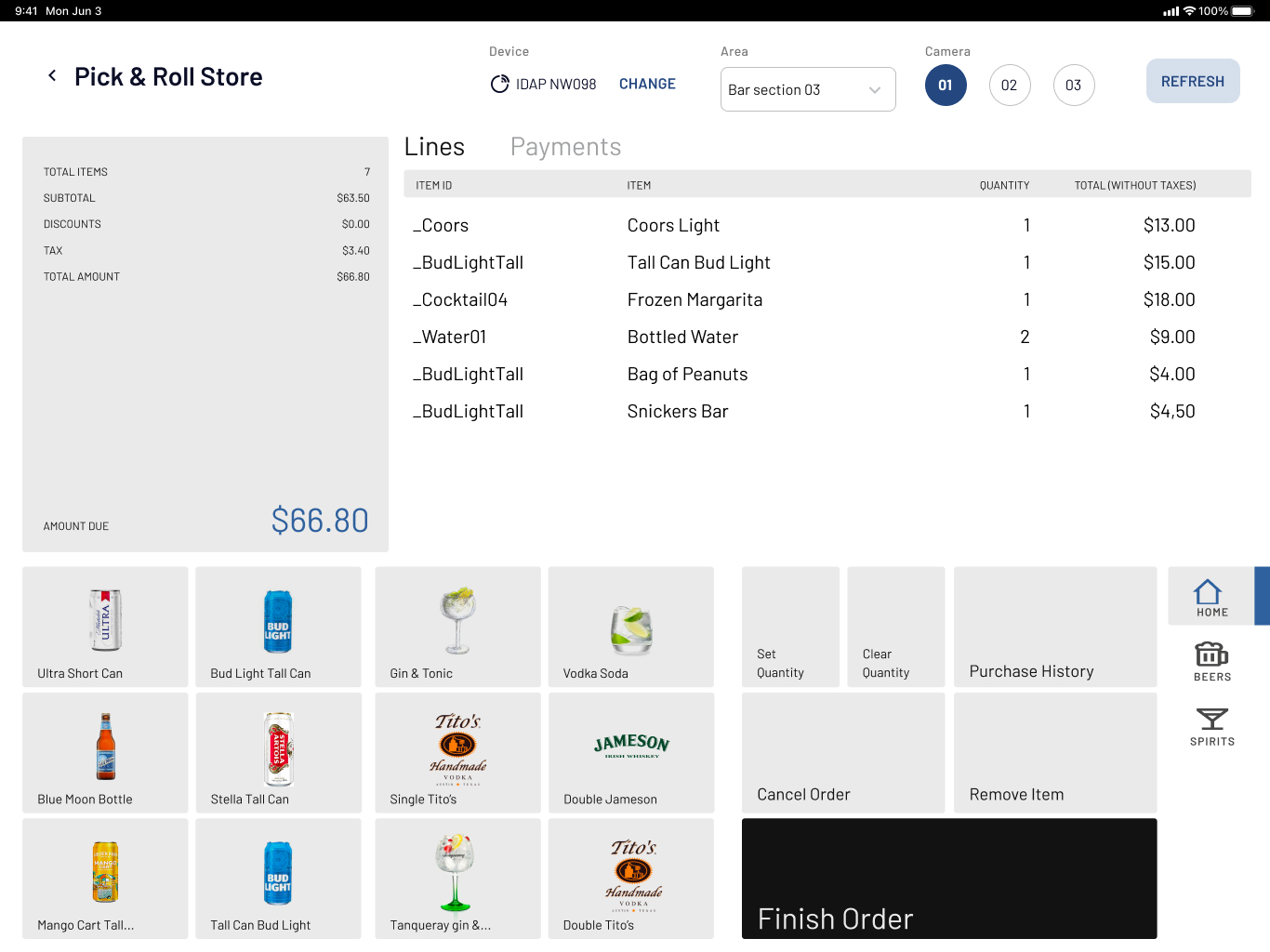Go back using the arrow beside Pick & Roll Store
Screen dimensions: 1270x952
pyautogui.click(x=52, y=76)
